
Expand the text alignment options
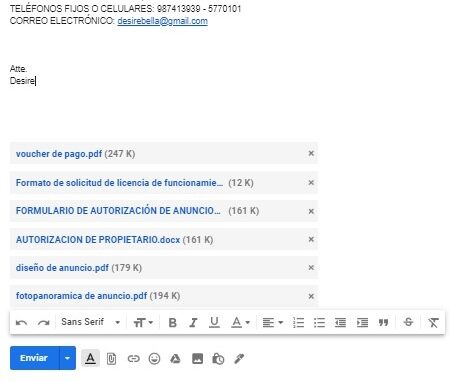pyautogui.click(x=272, y=323)
